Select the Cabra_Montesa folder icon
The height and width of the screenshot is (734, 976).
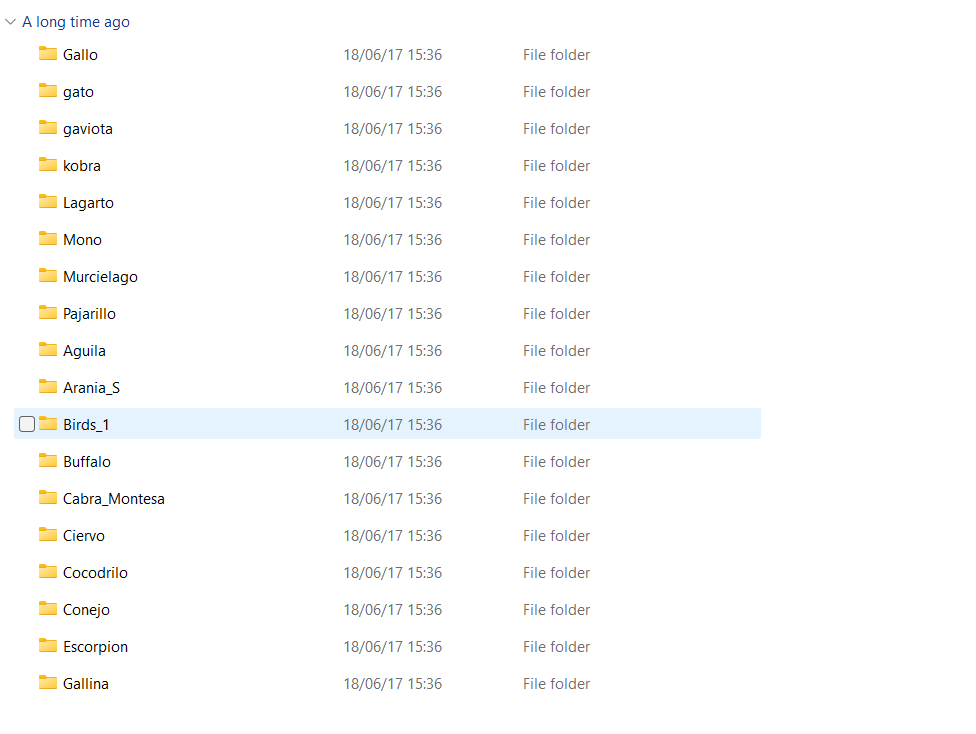tap(48, 498)
